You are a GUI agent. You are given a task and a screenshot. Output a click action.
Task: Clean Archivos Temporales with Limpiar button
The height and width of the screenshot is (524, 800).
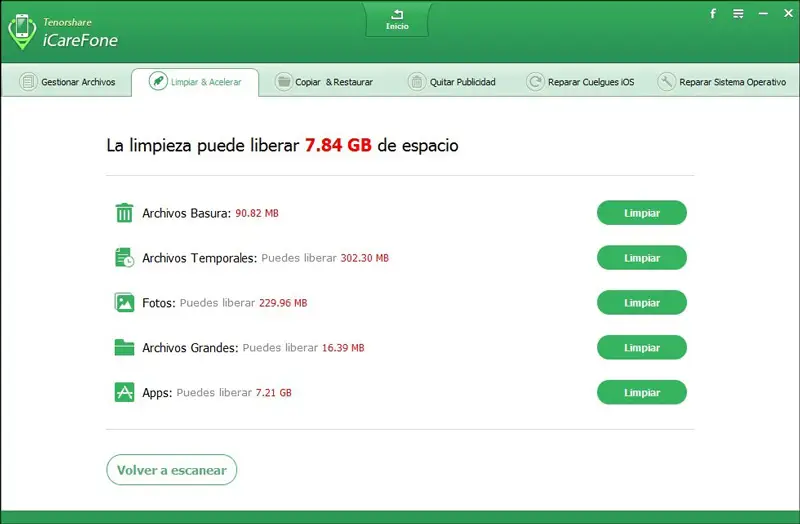tap(642, 258)
